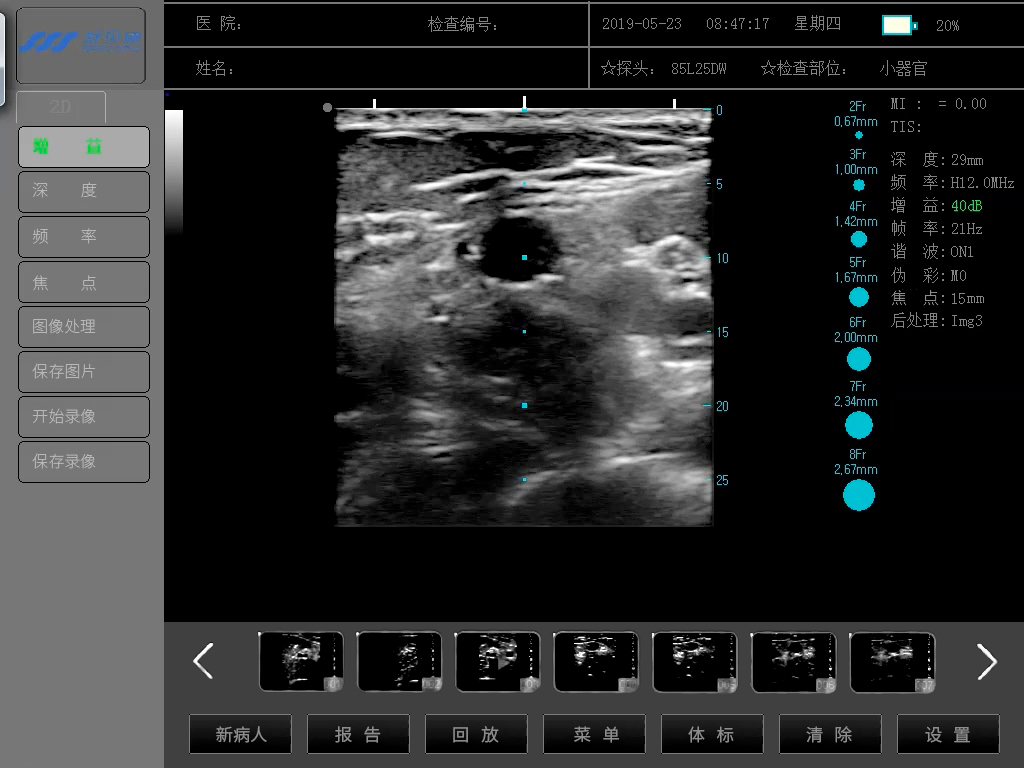Open the first saved image thumbnail
Viewport: 1024px width, 768px height.
click(300, 661)
